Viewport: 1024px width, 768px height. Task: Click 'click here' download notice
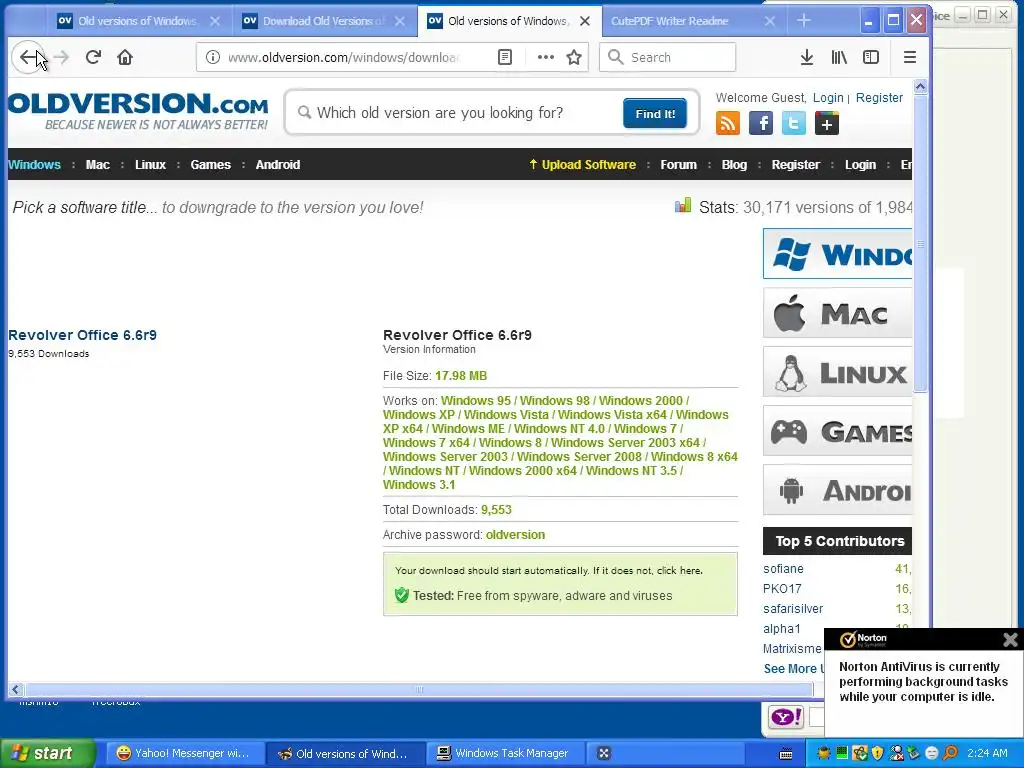679,570
